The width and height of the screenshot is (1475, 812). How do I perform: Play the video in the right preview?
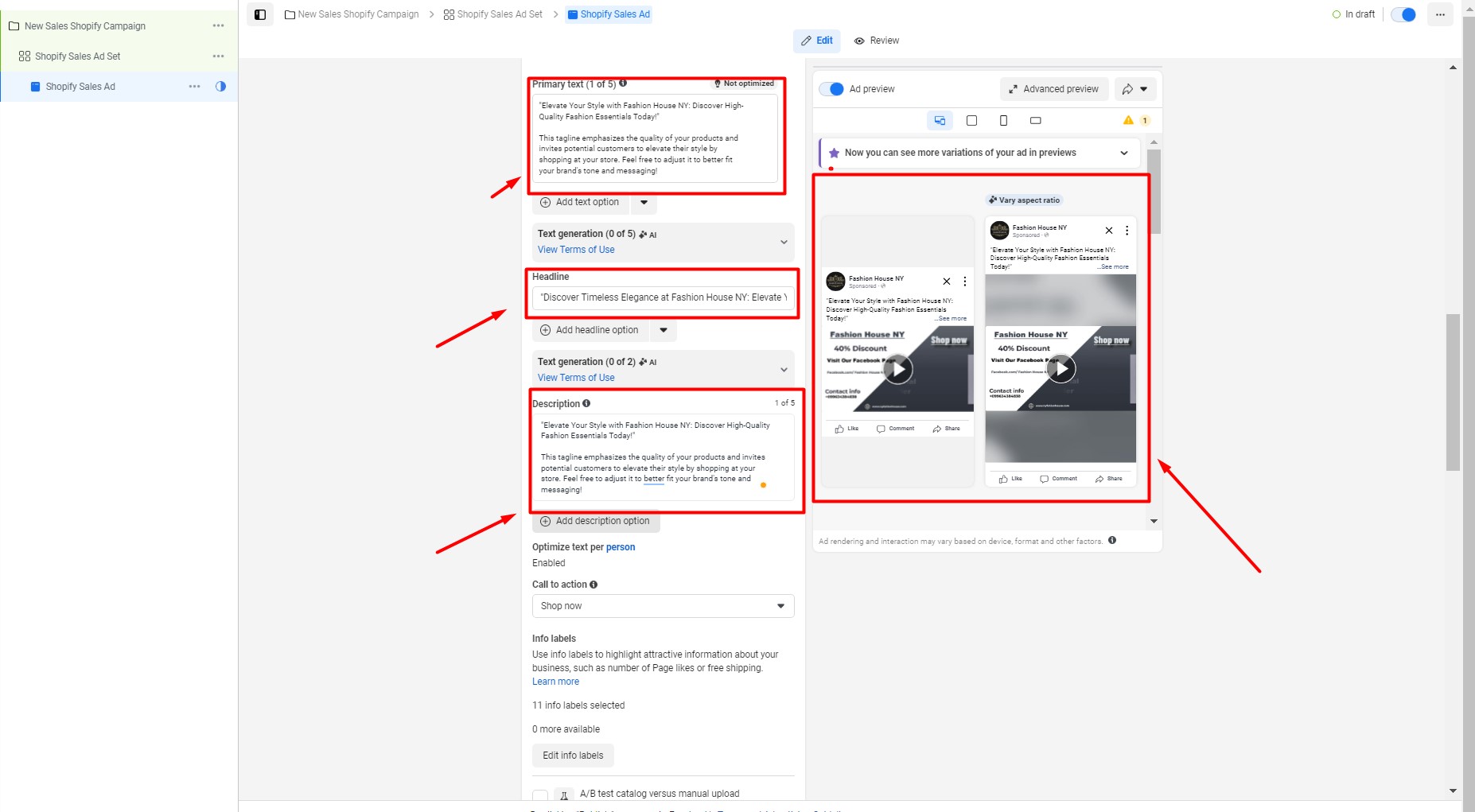pos(1061,368)
